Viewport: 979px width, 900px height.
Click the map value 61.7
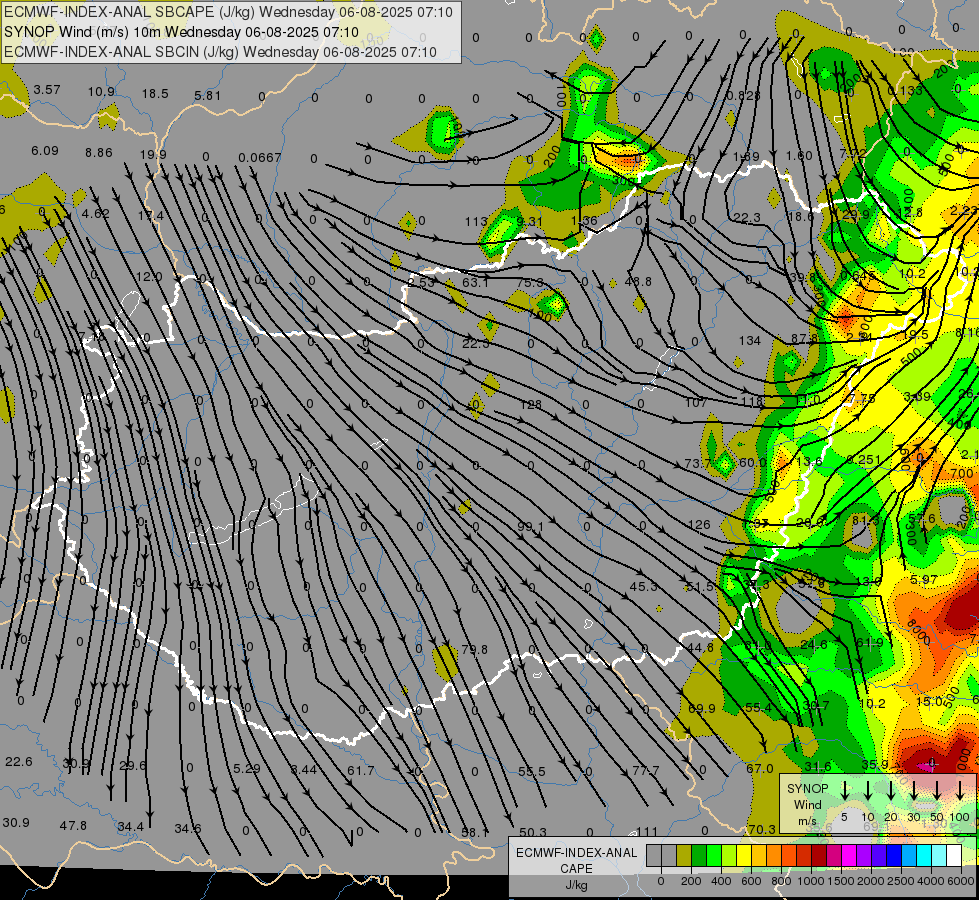point(361,771)
